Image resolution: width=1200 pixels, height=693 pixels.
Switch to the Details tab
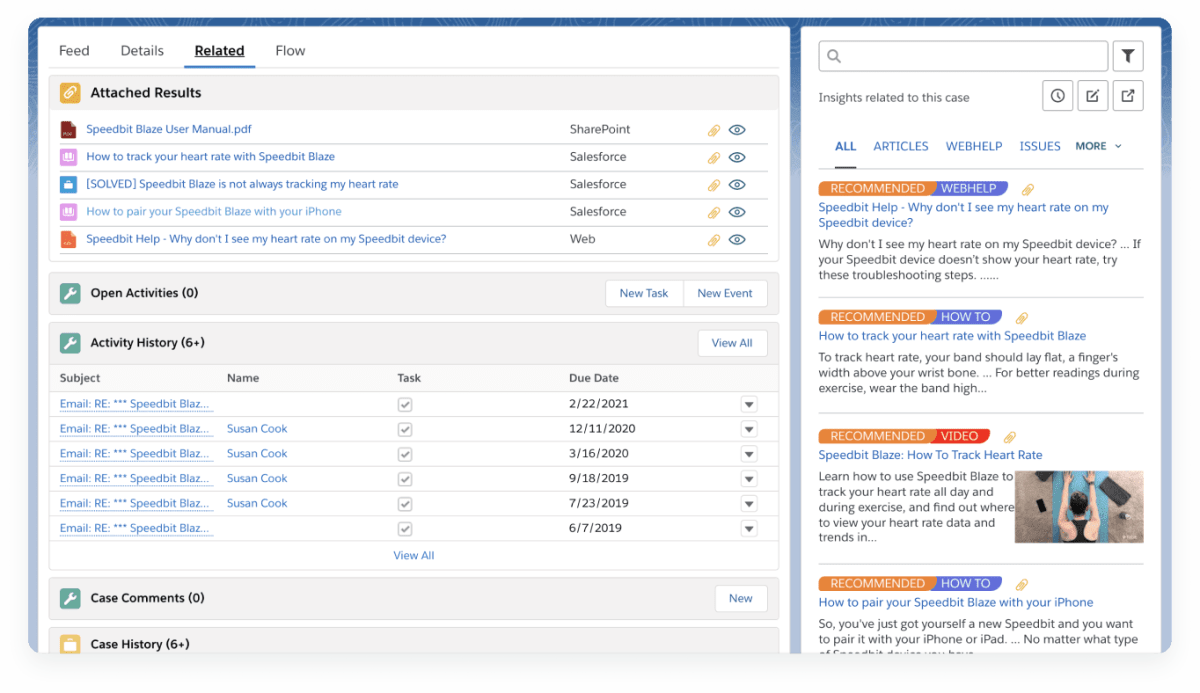pos(141,50)
